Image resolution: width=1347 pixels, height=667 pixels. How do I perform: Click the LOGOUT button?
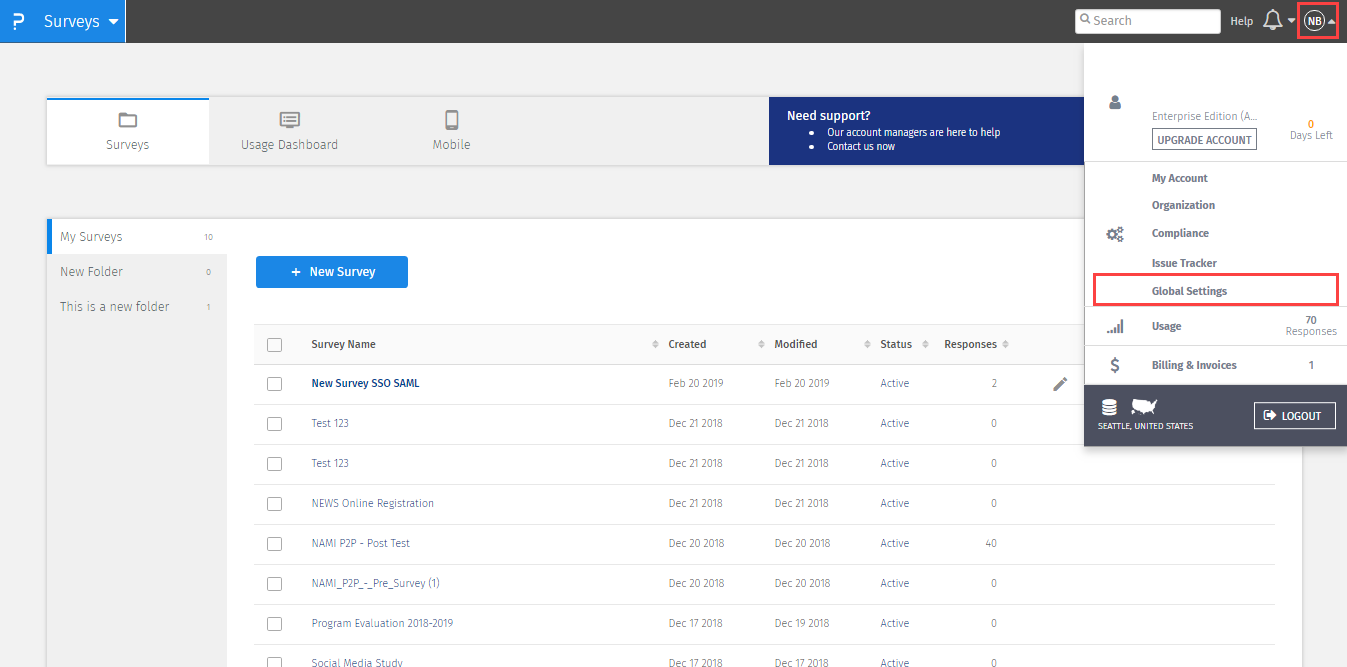1294,416
